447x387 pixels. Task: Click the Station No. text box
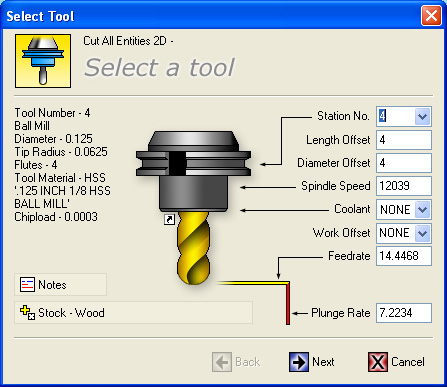point(396,116)
